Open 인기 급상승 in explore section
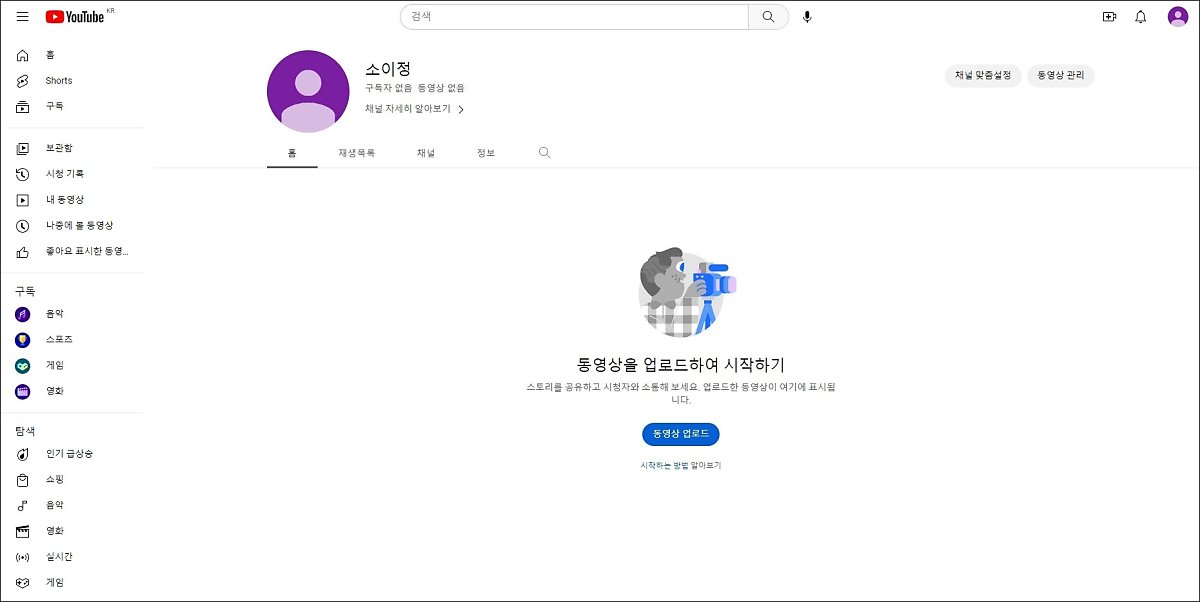This screenshot has height=602, width=1200. tap(68, 454)
